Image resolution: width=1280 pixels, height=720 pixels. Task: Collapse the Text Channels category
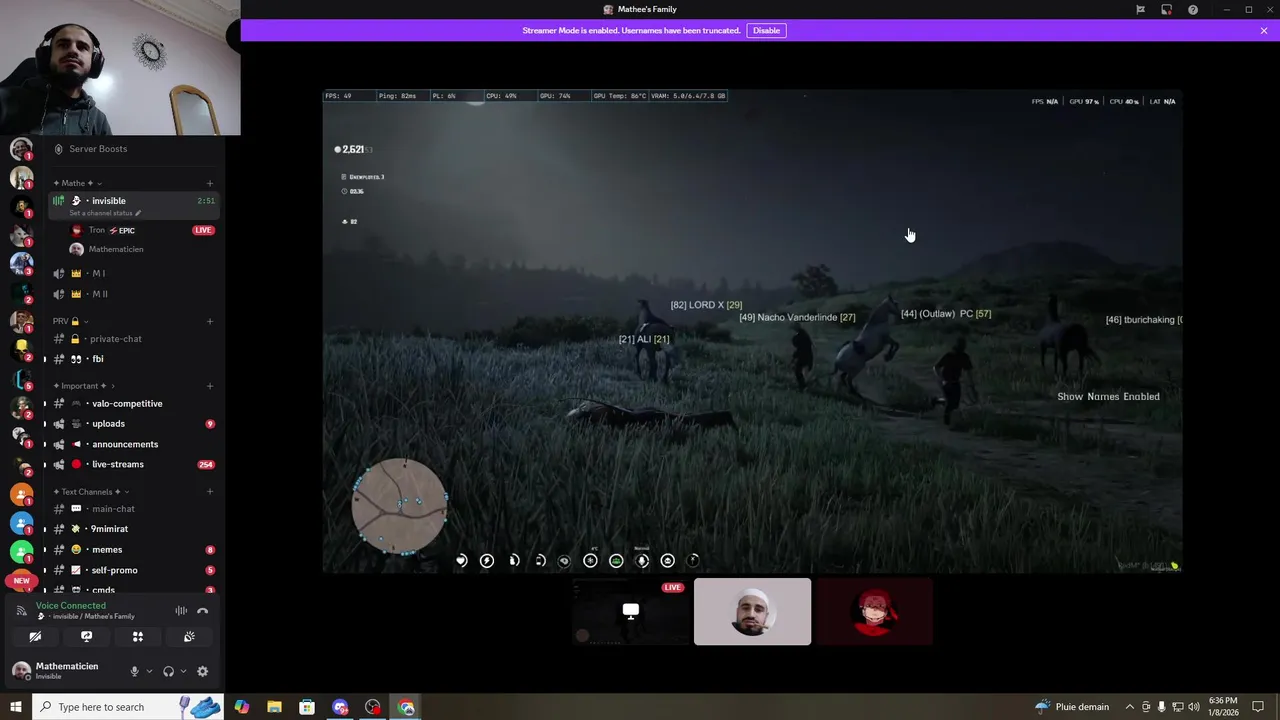90,492
